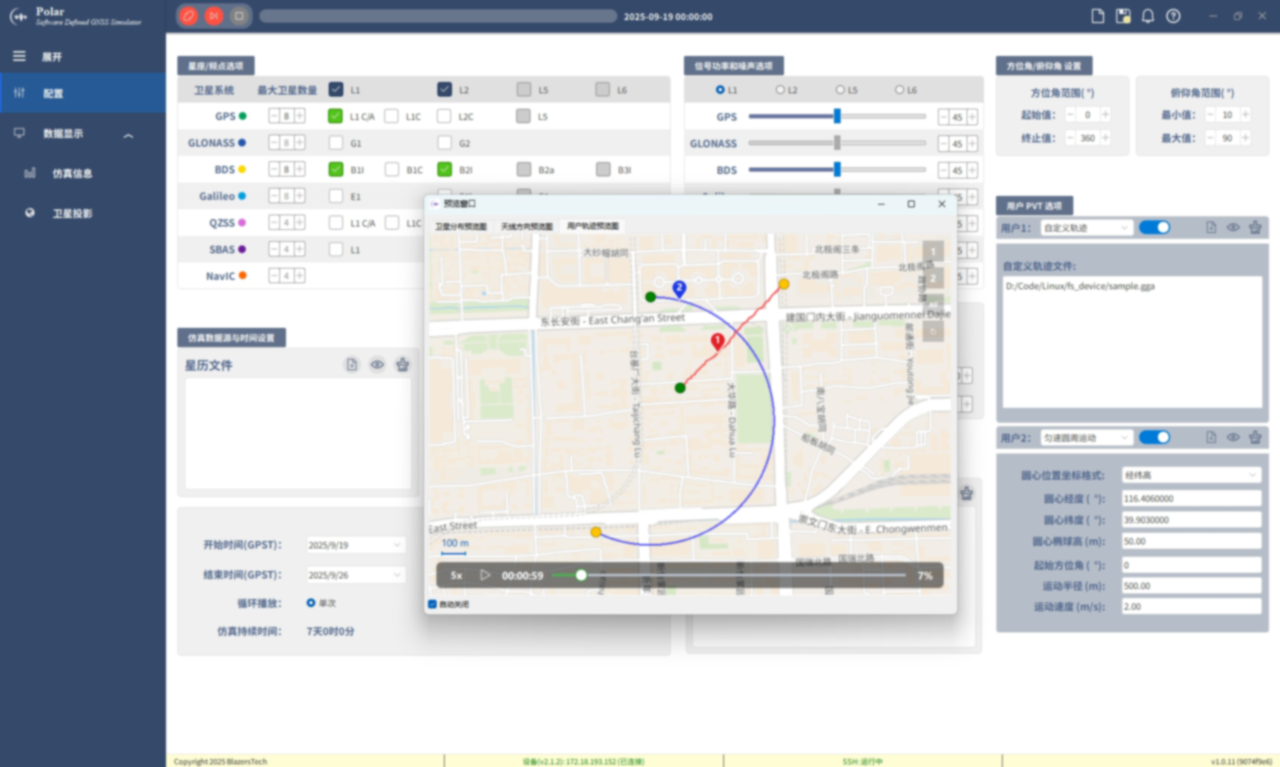Select 配置 in the sidebar

82,93
